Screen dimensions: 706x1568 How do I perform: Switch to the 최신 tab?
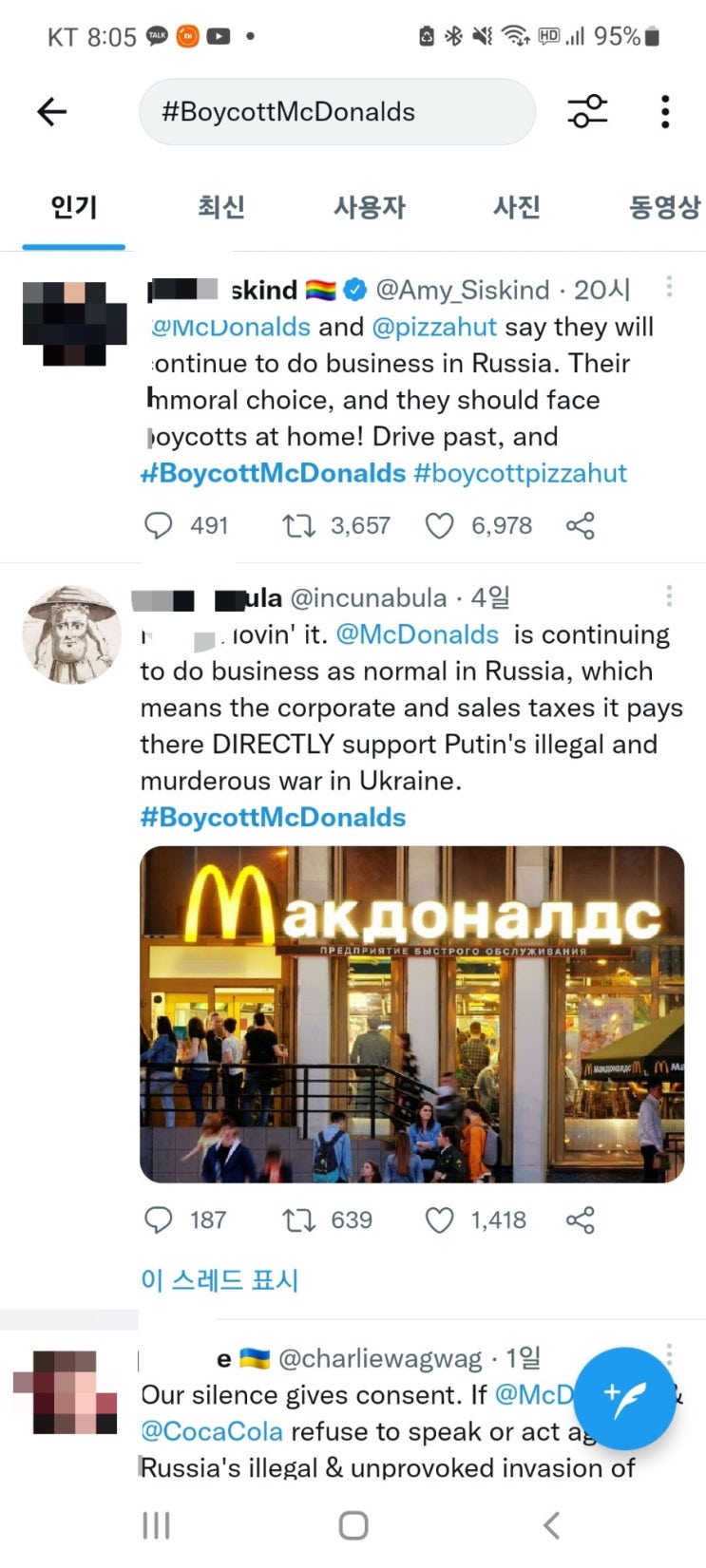[221, 206]
